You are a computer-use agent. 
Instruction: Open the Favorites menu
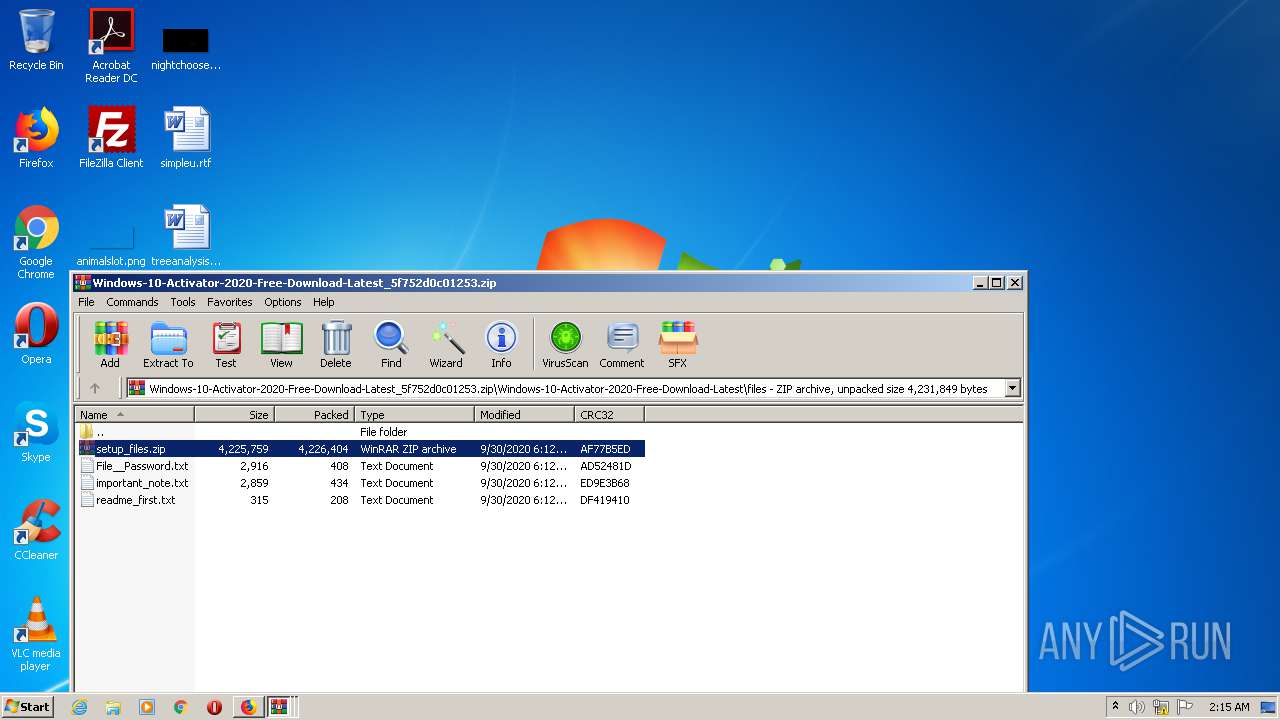coord(230,302)
